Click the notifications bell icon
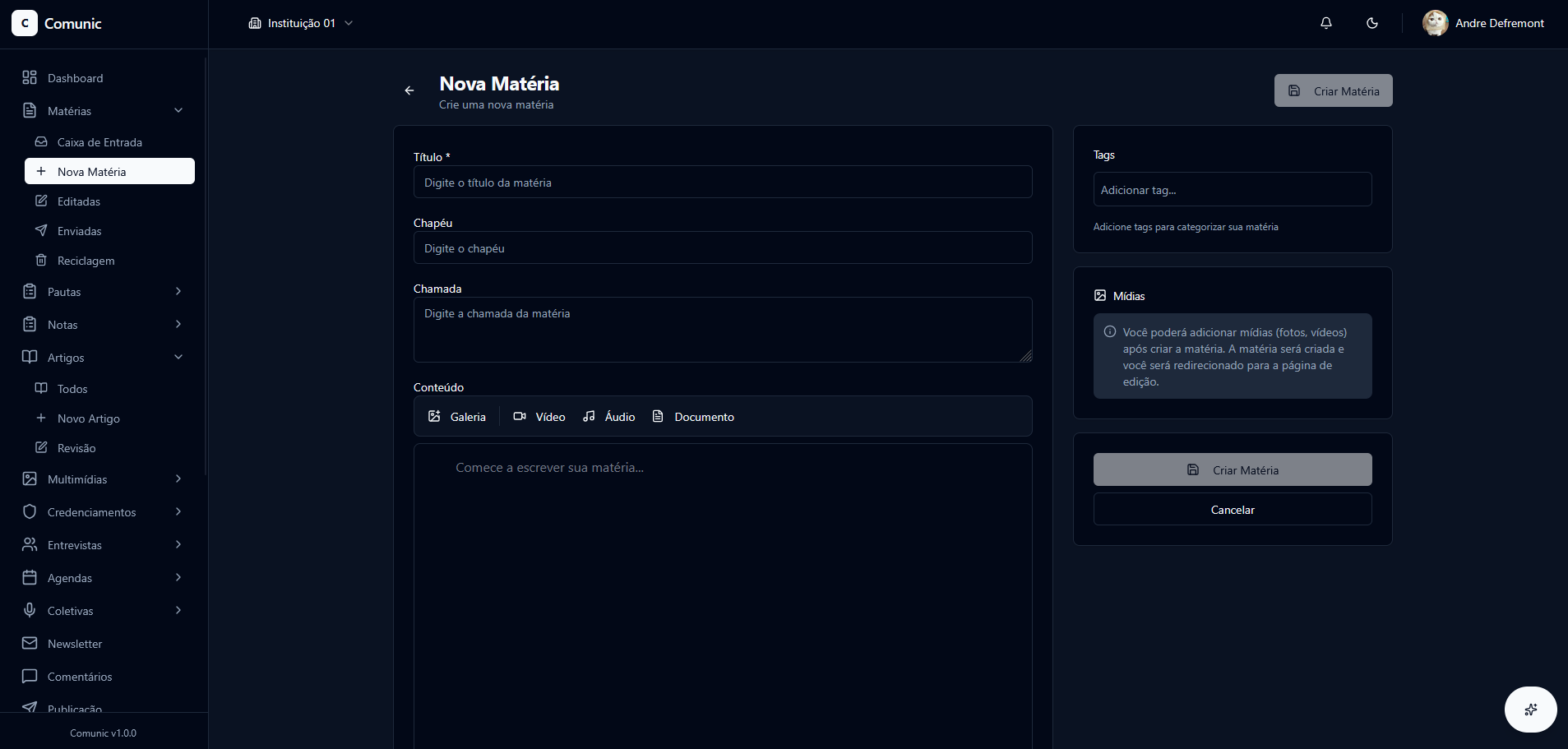The height and width of the screenshot is (749, 1568). 1325,23
